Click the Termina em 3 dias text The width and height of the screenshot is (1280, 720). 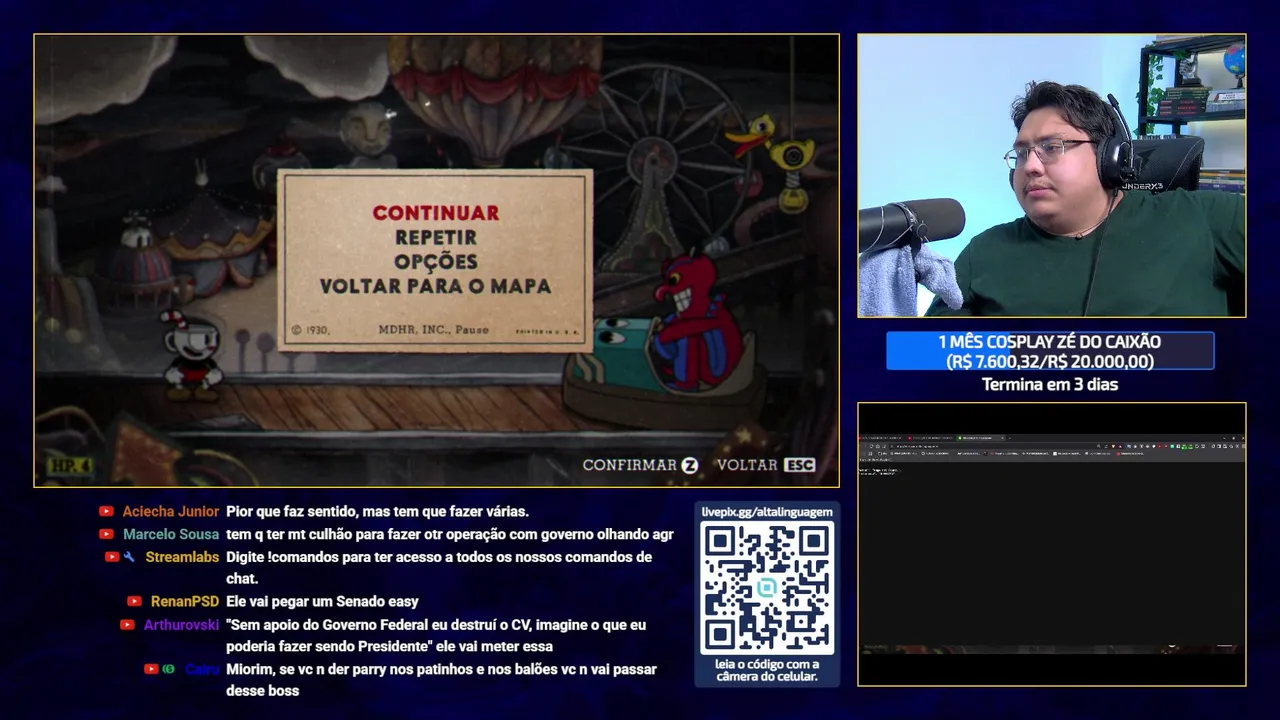coord(1050,384)
